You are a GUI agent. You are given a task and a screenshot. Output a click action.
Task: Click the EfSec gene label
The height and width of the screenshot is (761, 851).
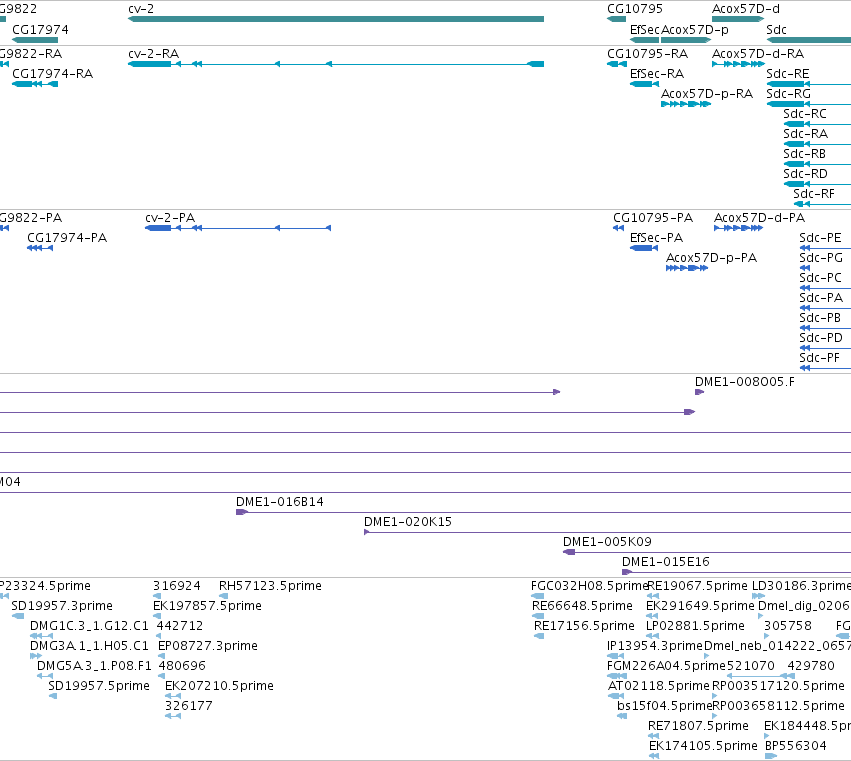645,29
